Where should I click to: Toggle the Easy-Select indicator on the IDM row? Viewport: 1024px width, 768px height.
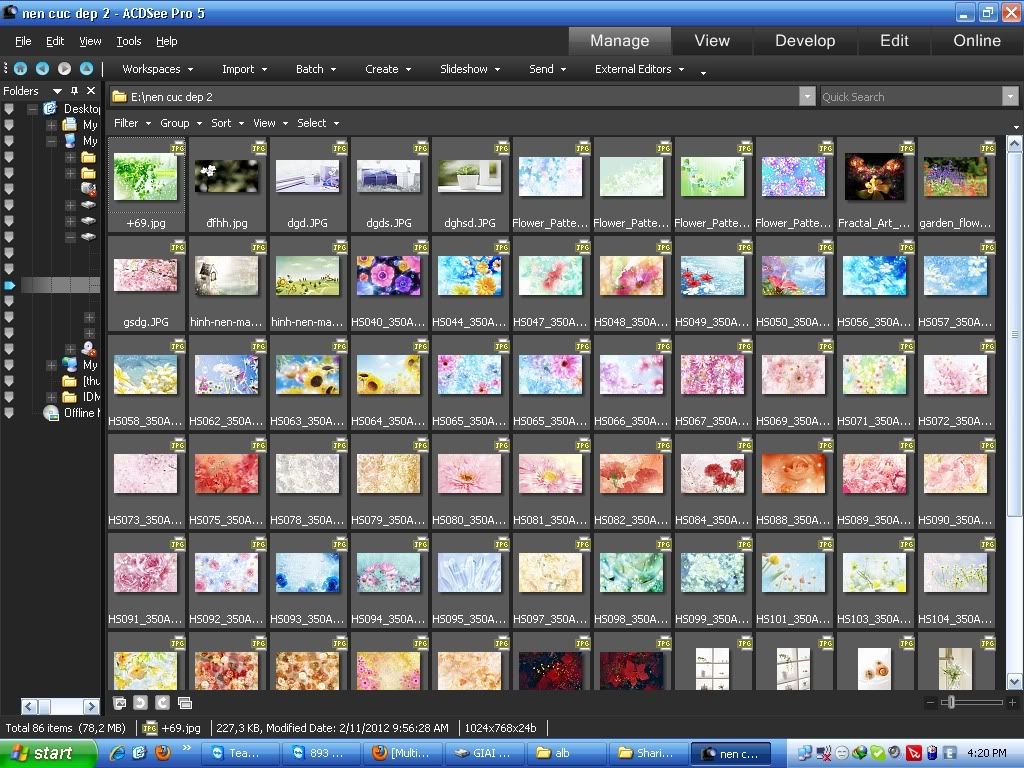tap(9, 397)
